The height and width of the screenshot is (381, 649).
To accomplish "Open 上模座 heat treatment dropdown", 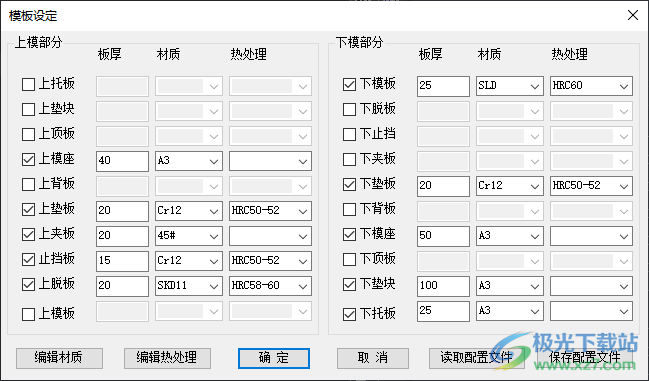I will pos(270,161).
